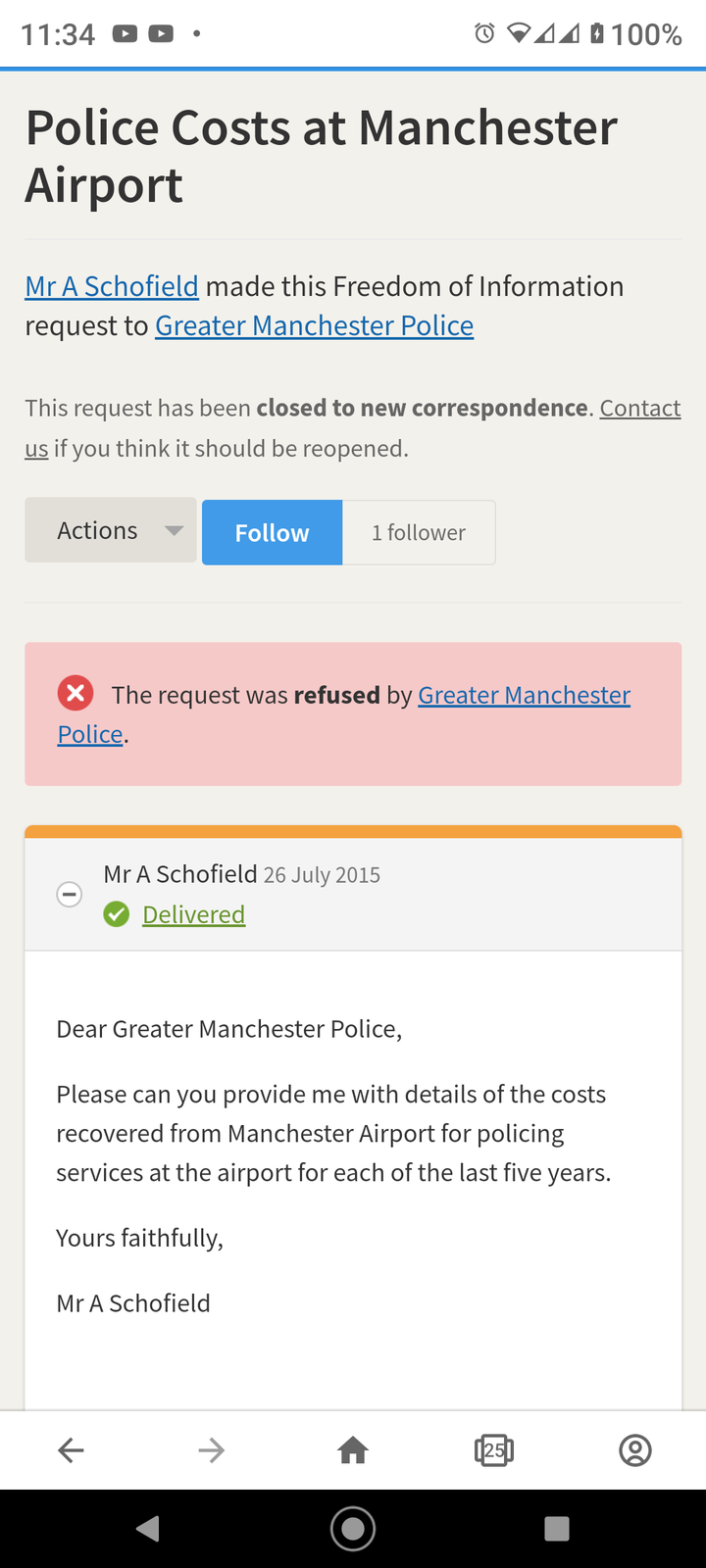706x1568 pixels.
Task: Click the green Delivered checkmark icon
Action: click(x=117, y=914)
